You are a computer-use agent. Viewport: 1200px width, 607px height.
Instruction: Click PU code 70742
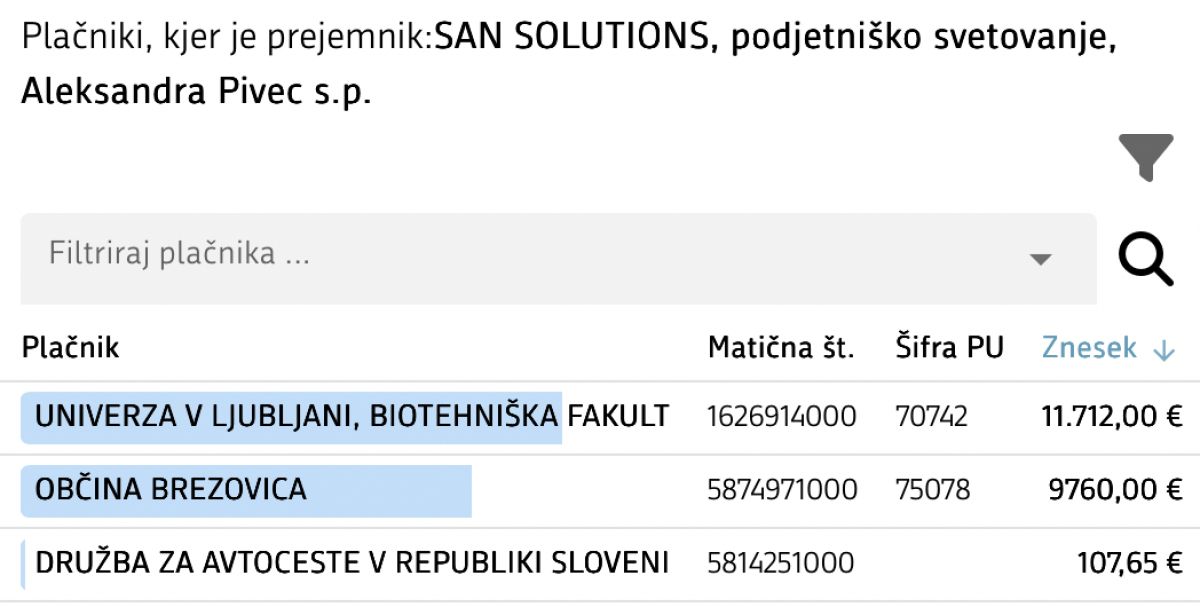pyautogui.click(x=931, y=417)
